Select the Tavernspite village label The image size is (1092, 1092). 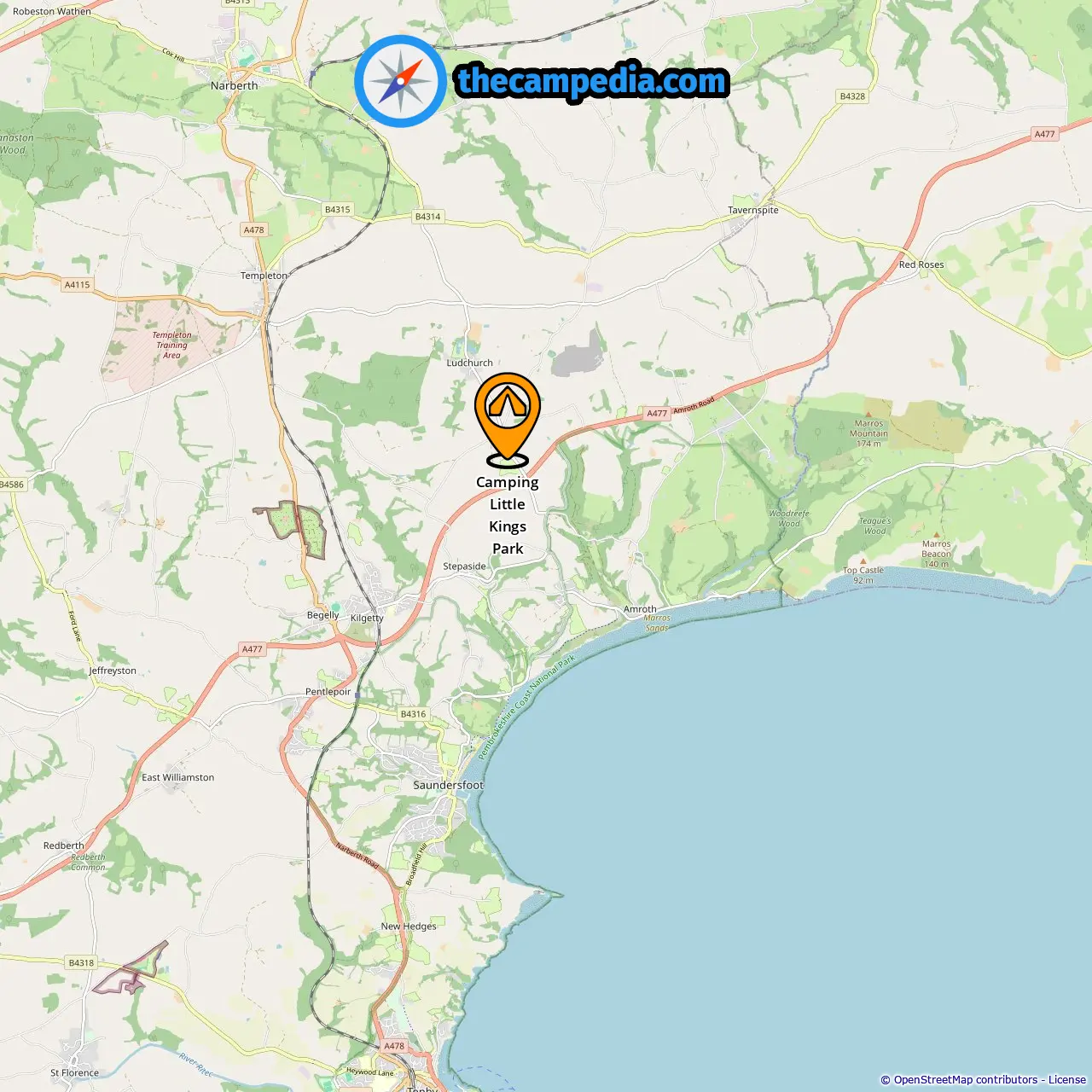(752, 210)
